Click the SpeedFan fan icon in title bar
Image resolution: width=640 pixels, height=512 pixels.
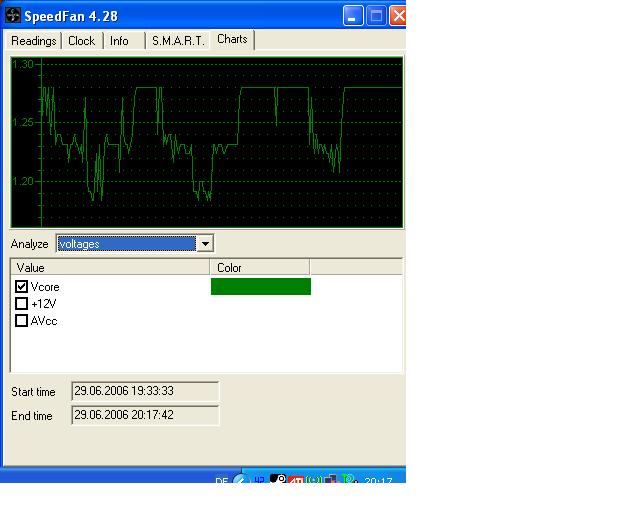tap(13, 16)
